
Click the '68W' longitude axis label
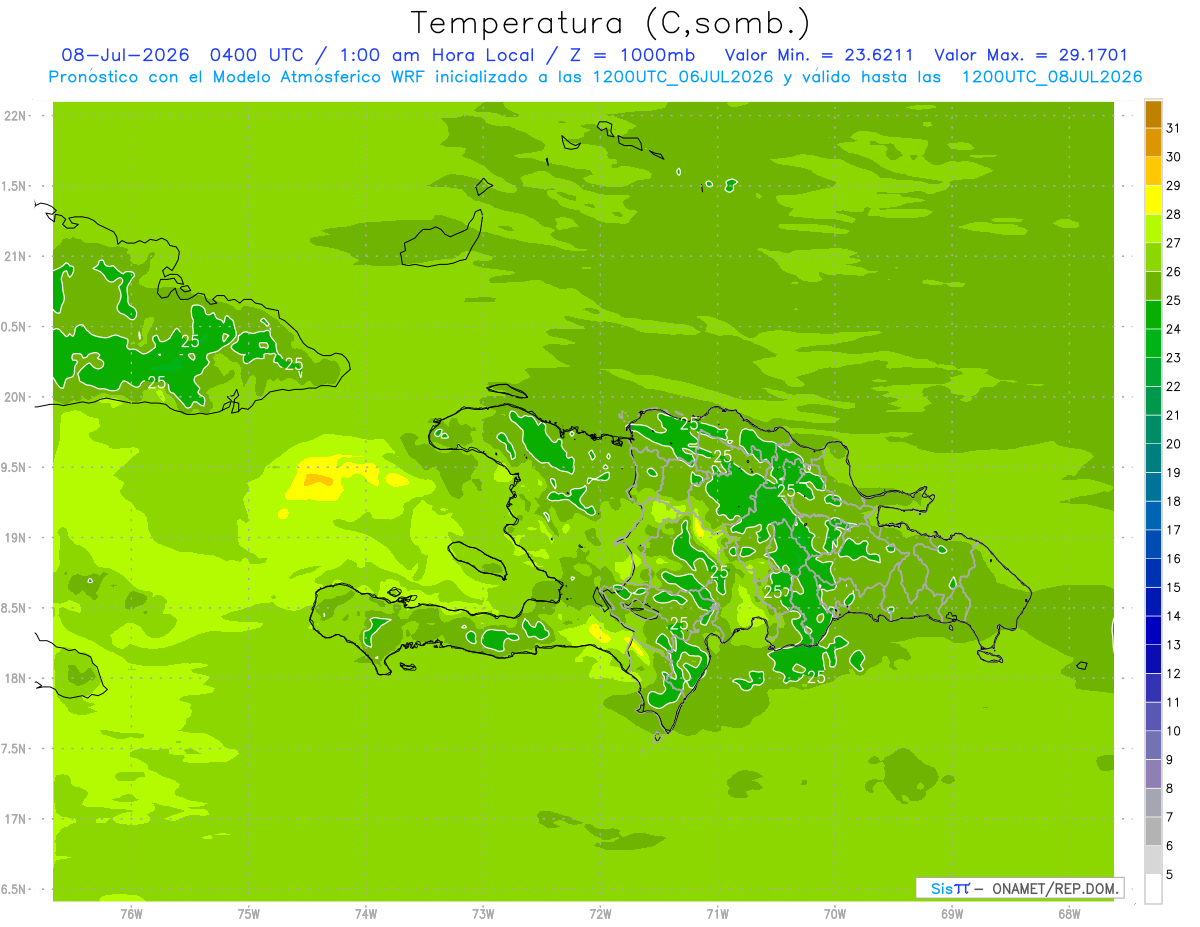point(1068,913)
